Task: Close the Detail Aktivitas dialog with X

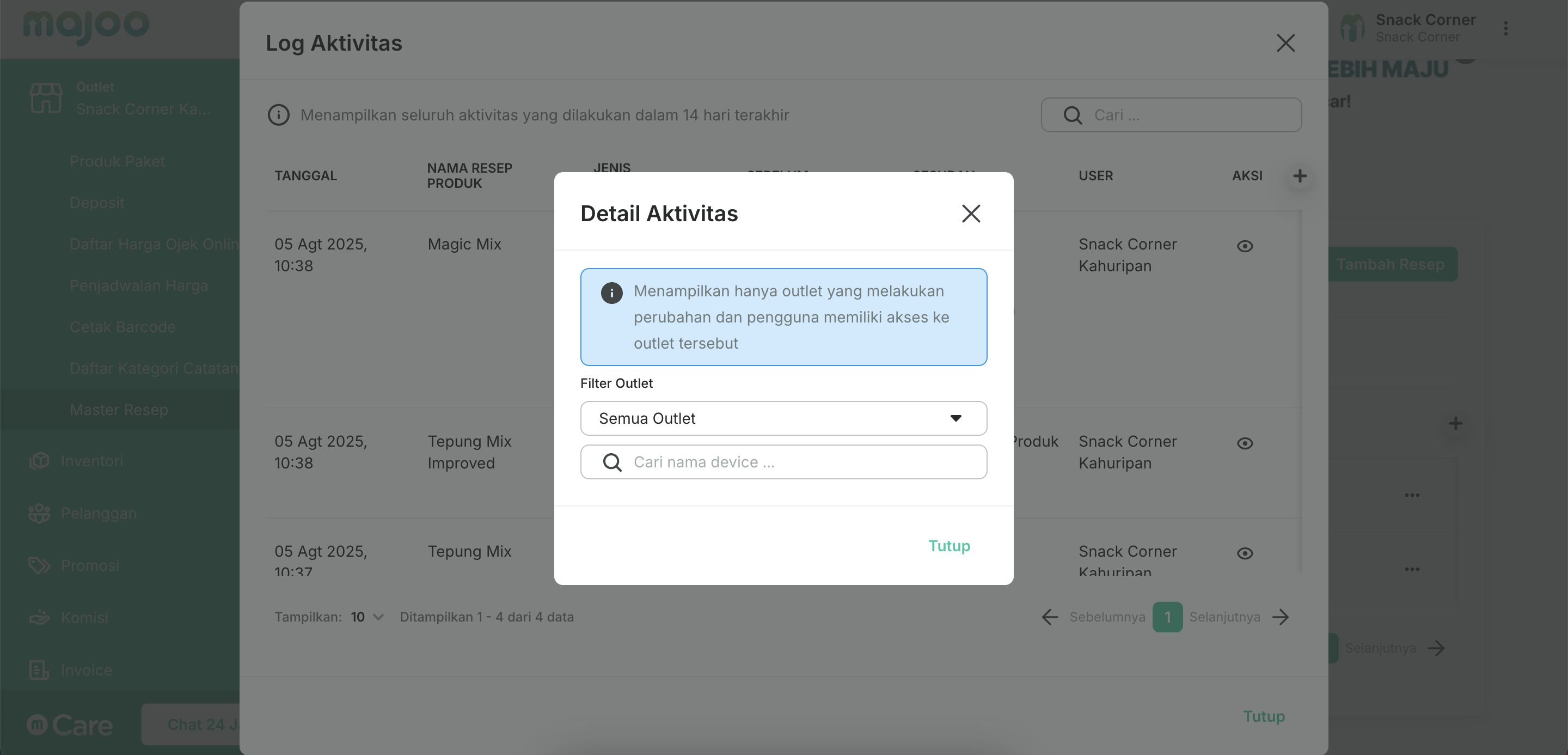Action: (x=970, y=213)
